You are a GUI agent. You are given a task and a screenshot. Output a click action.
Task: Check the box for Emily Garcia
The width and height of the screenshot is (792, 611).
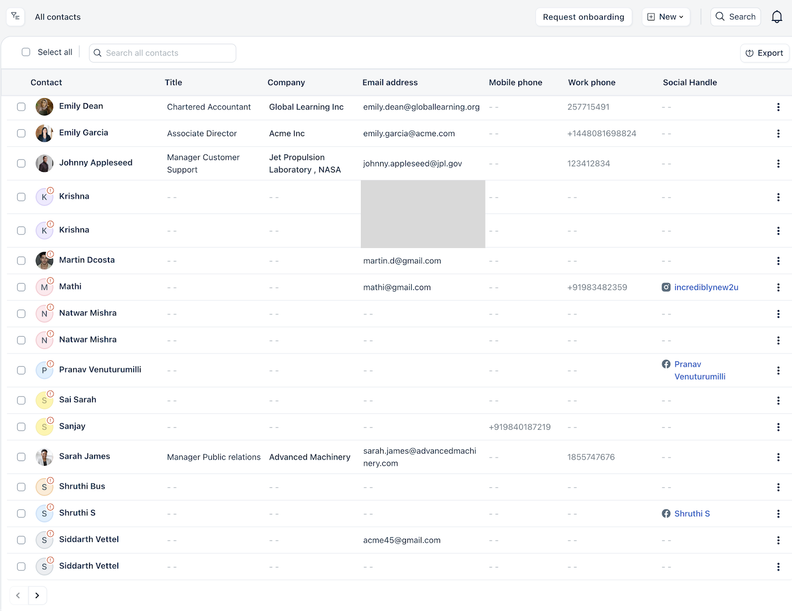tap(21, 133)
